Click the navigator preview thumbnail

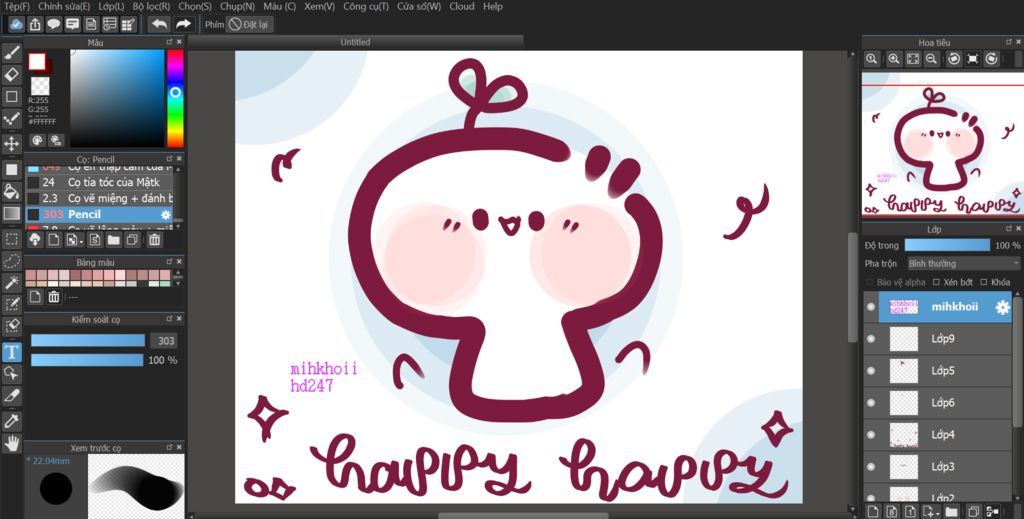coord(941,144)
